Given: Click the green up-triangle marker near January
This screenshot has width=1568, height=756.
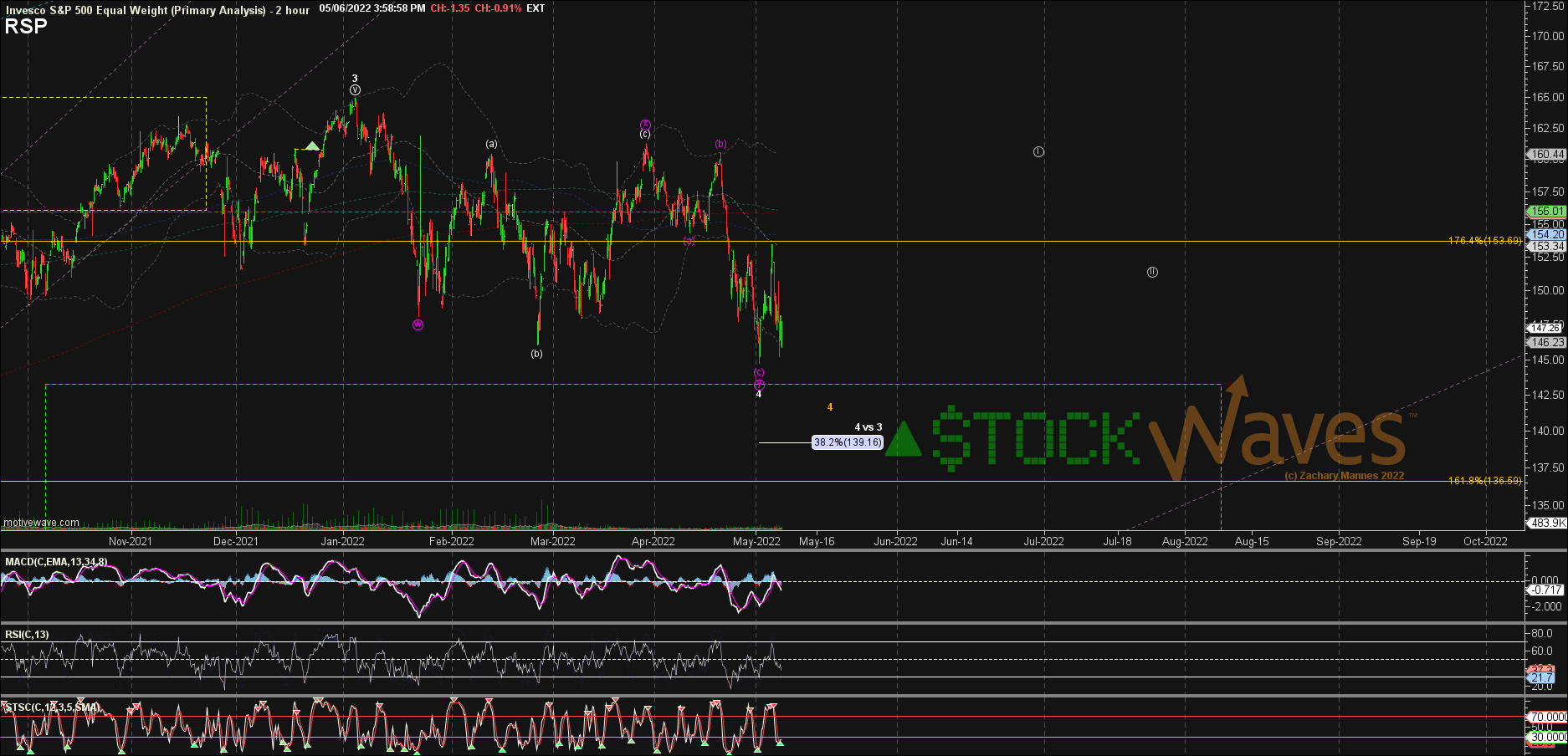Looking at the screenshot, I should point(311,146).
